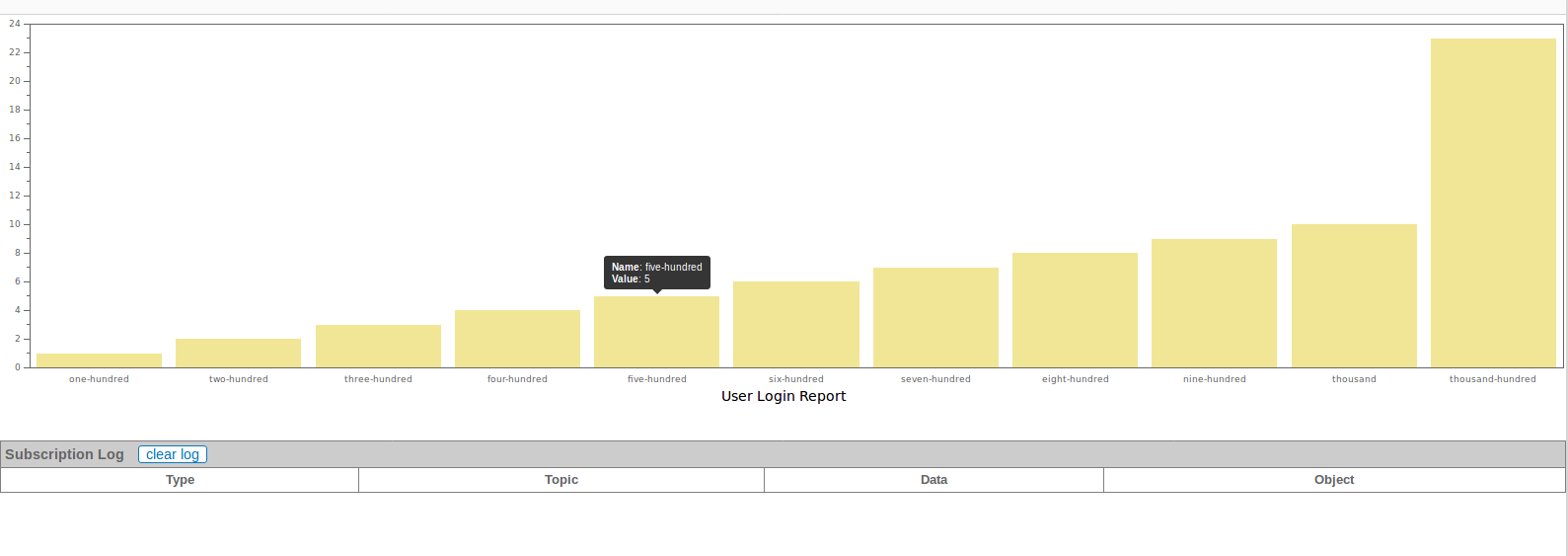Click the thousand axis label

[1354, 379]
